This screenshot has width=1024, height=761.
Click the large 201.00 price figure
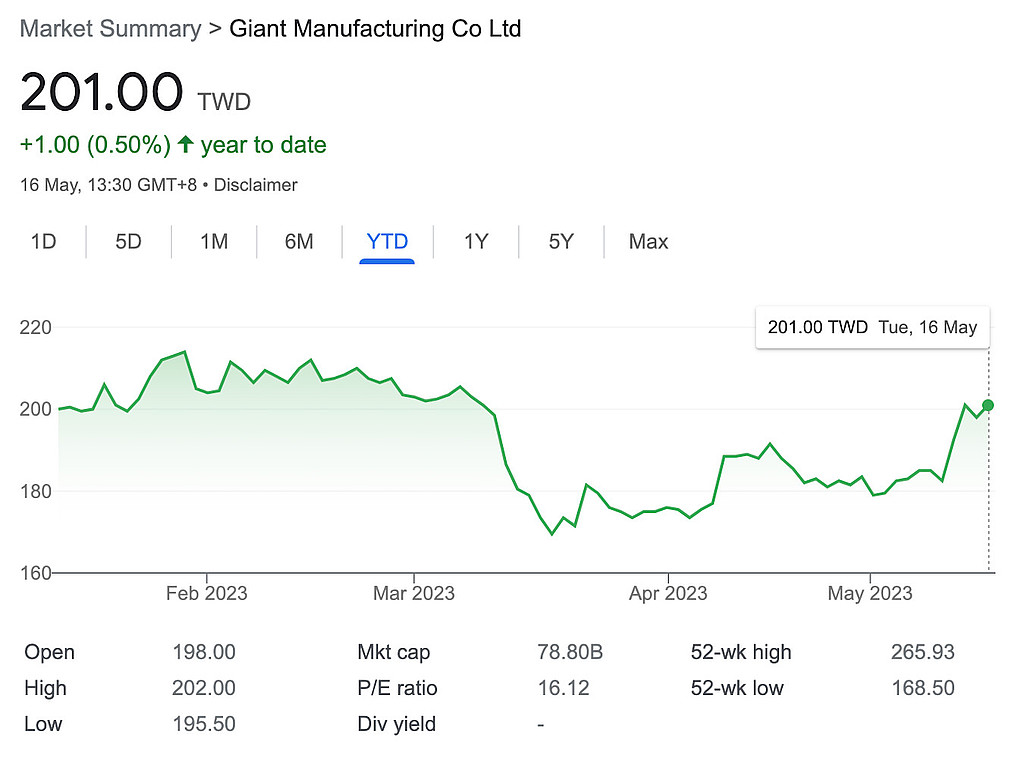tap(101, 93)
